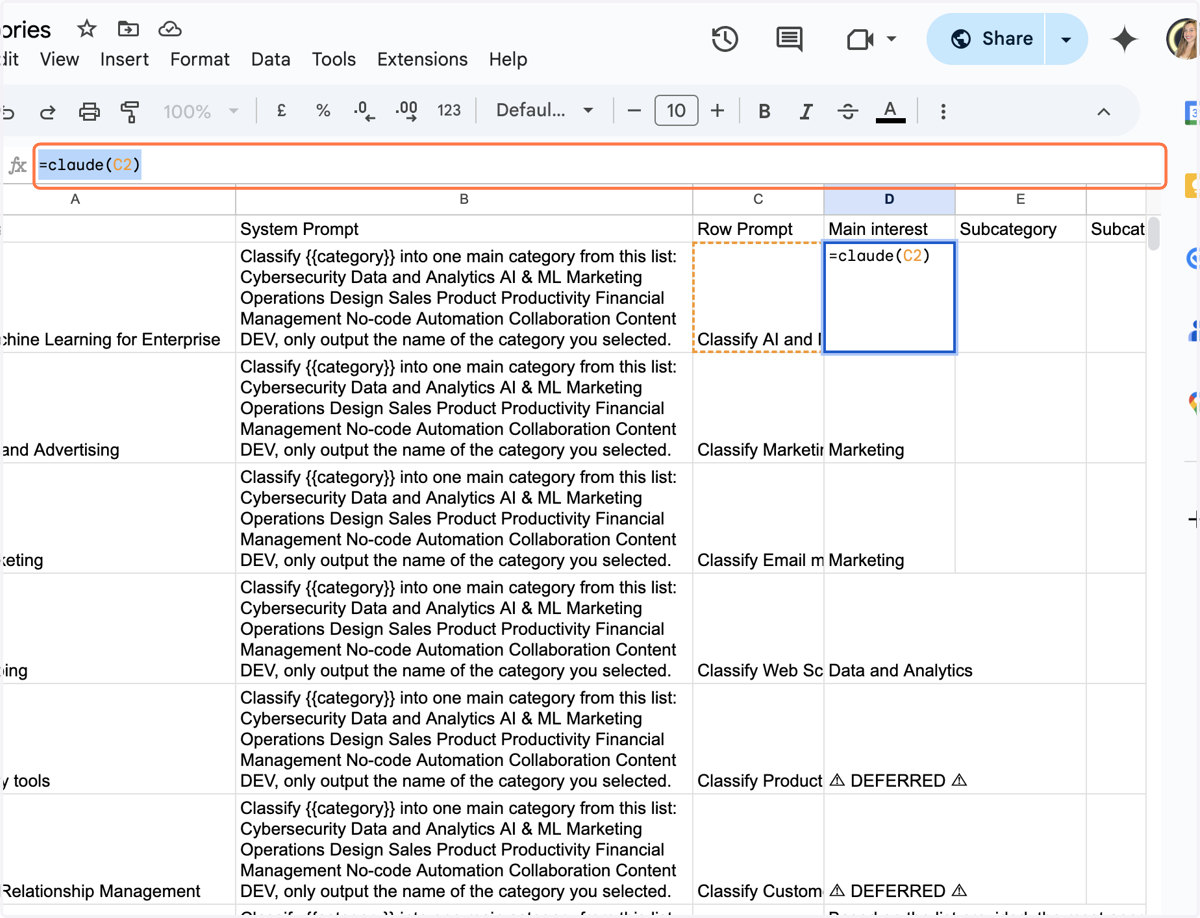Select the Classify Custom cell
1200x918 pixels.
pyautogui.click(x=758, y=850)
